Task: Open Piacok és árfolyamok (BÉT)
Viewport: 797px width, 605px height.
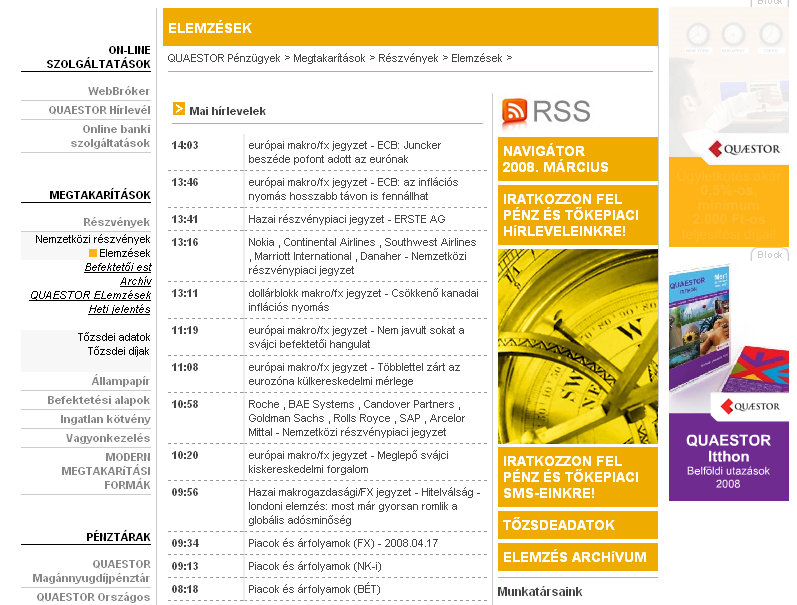Action: 314,589
